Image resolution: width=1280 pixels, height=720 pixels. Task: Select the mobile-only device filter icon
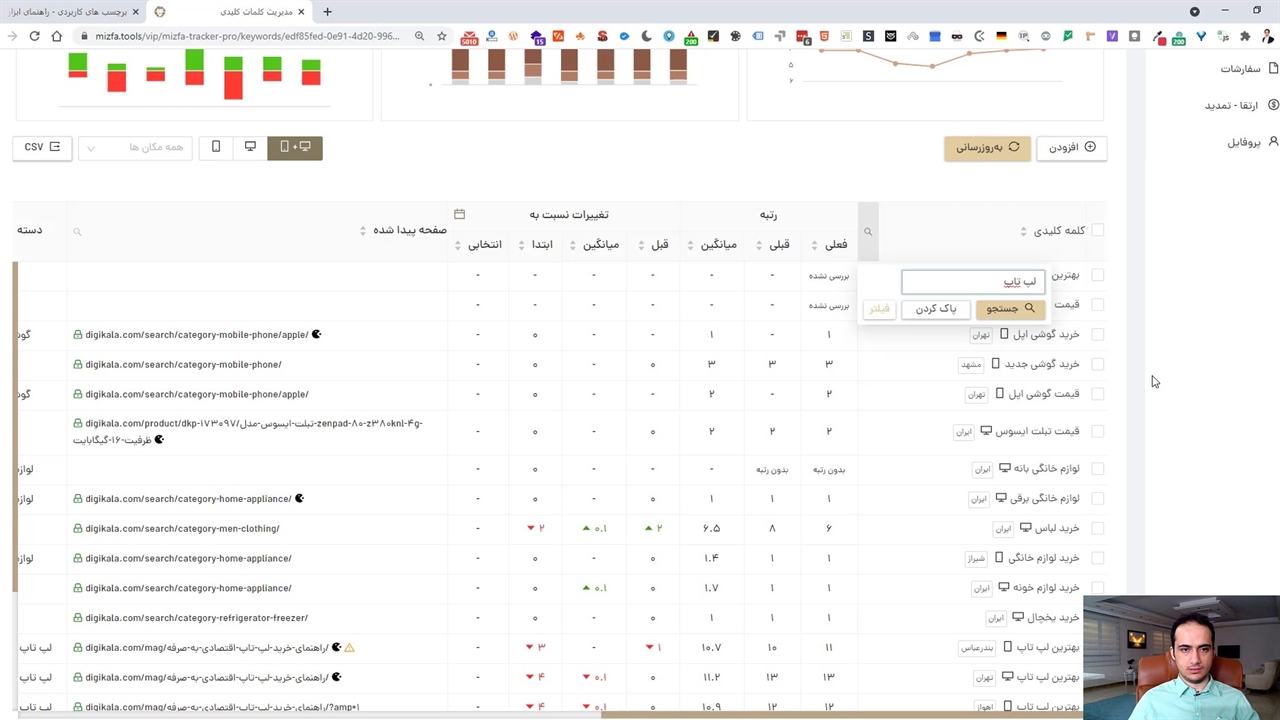216,147
